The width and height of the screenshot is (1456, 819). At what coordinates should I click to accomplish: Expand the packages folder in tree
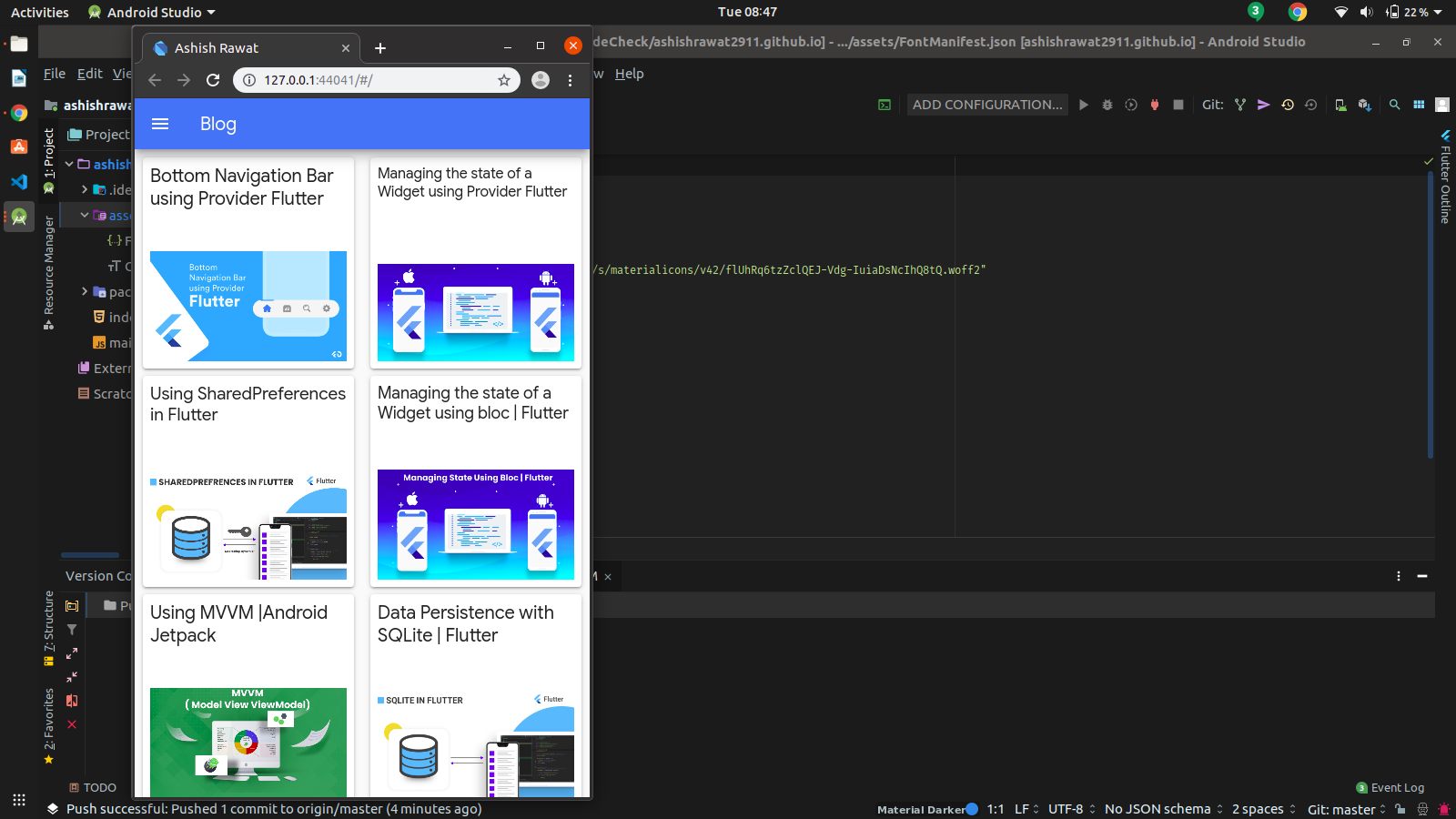click(x=85, y=292)
